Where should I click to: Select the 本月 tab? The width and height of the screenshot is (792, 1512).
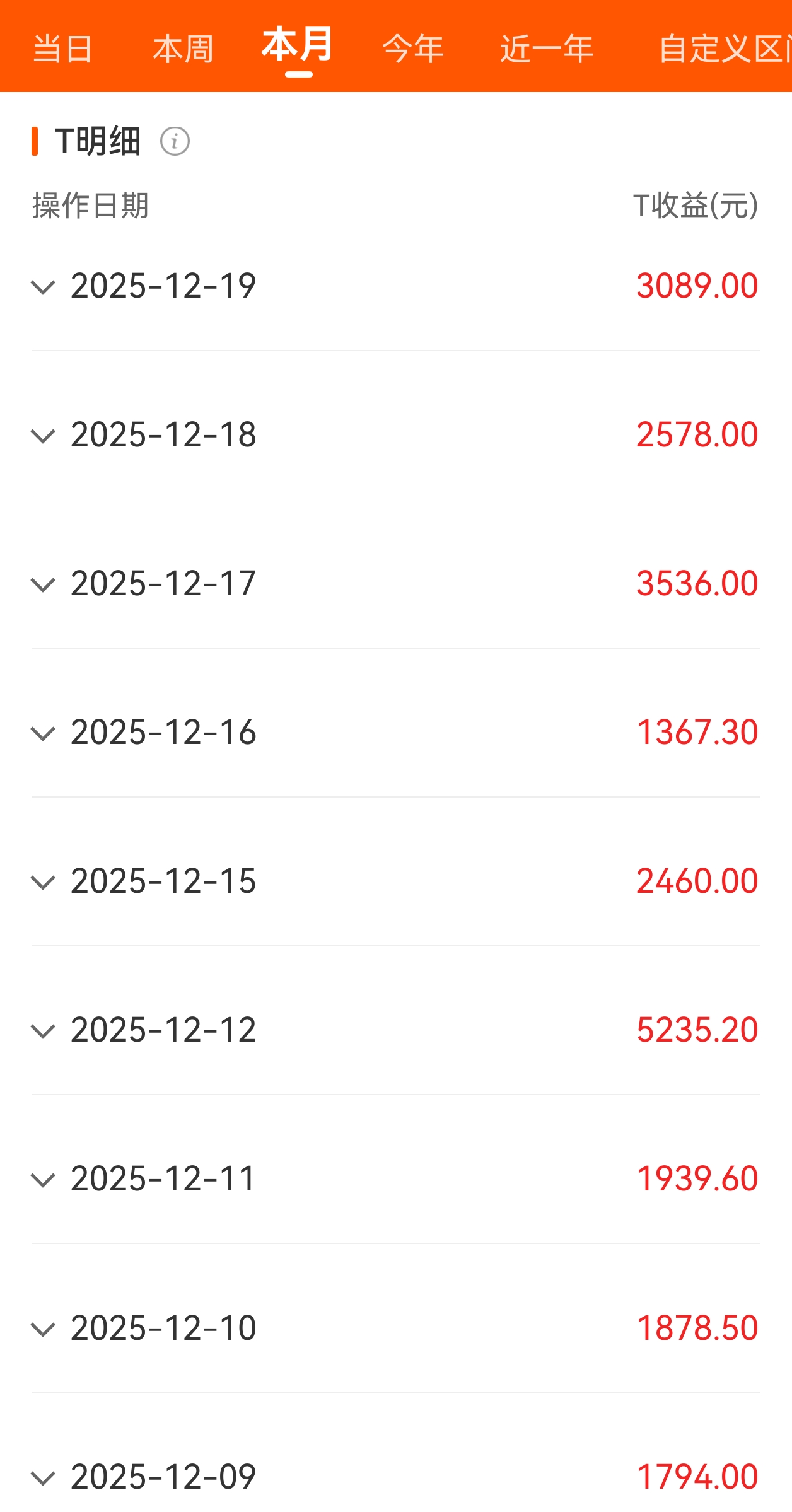[x=298, y=47]
